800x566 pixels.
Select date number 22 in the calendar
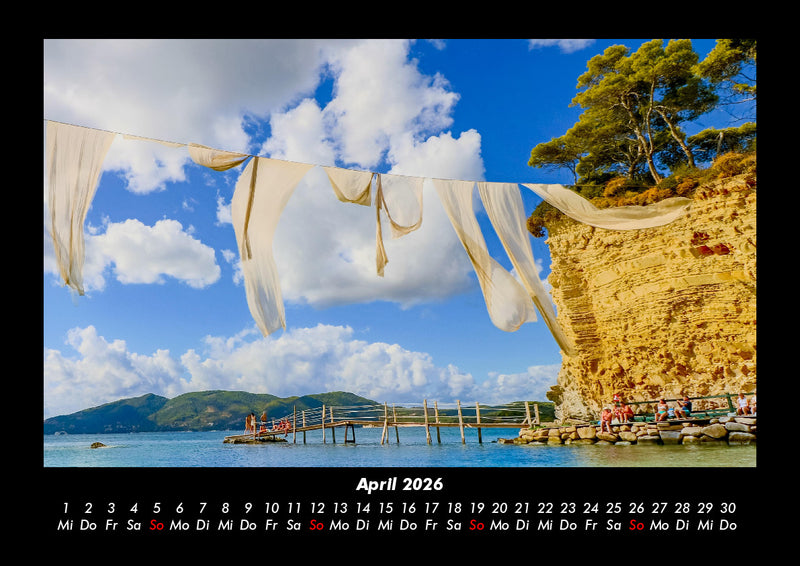tap(545, 508)
